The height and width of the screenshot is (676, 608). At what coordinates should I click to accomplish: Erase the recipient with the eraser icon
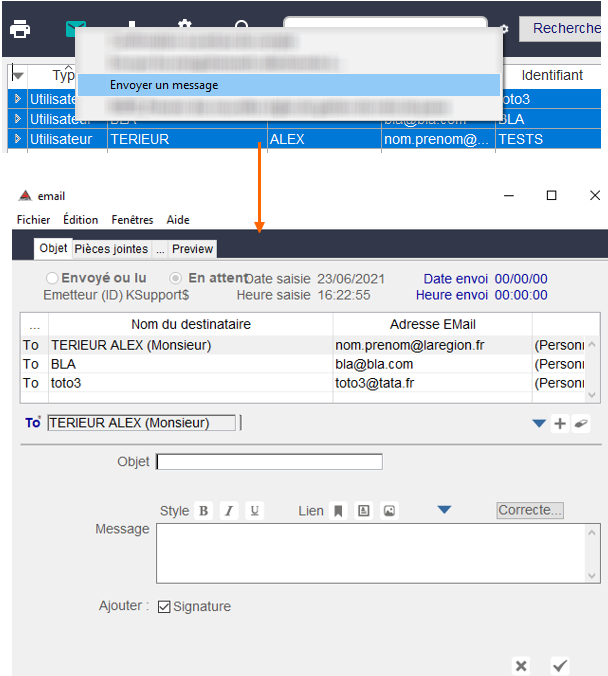[x=581, y=423]
